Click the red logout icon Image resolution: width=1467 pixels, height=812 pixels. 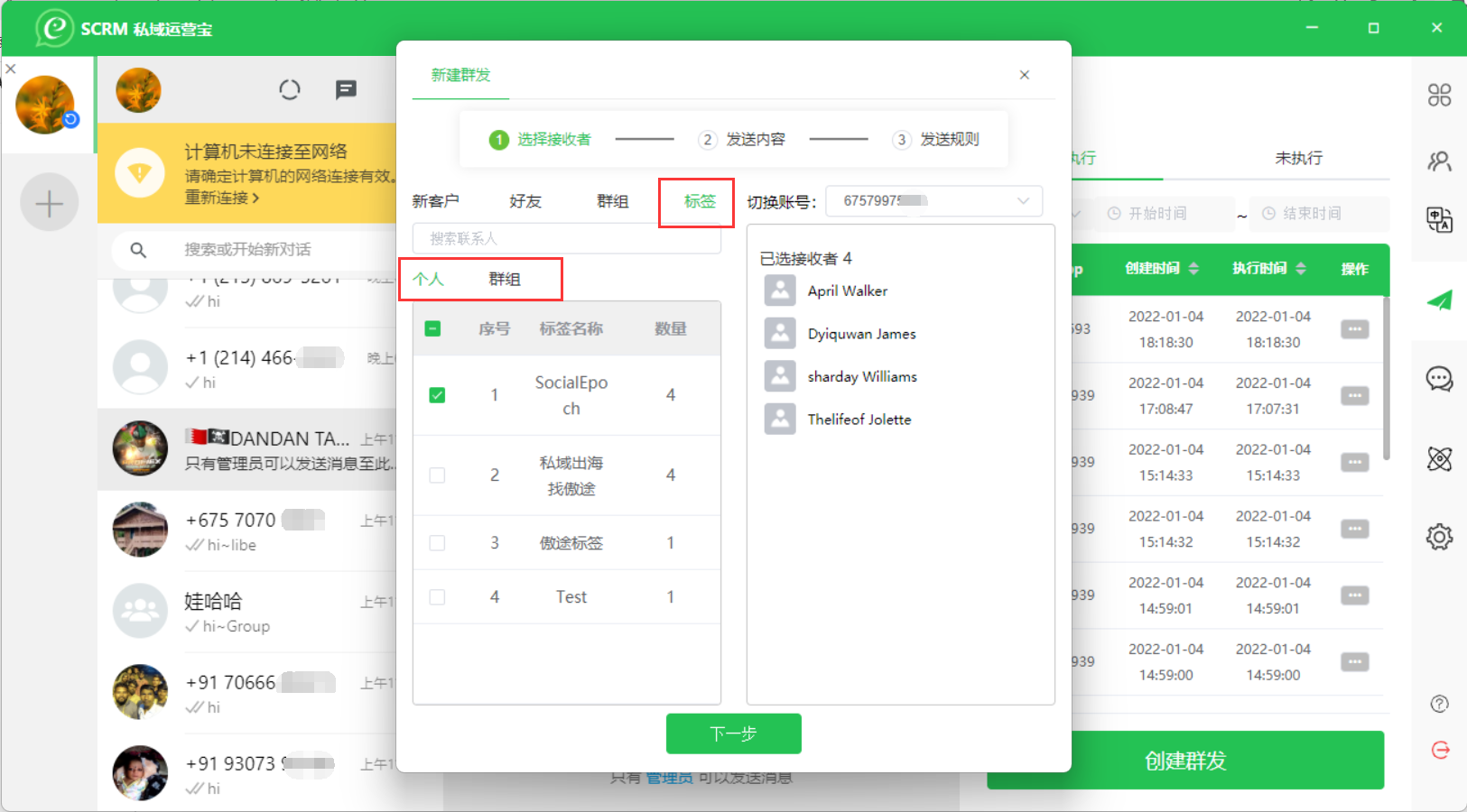point(1440,750)
